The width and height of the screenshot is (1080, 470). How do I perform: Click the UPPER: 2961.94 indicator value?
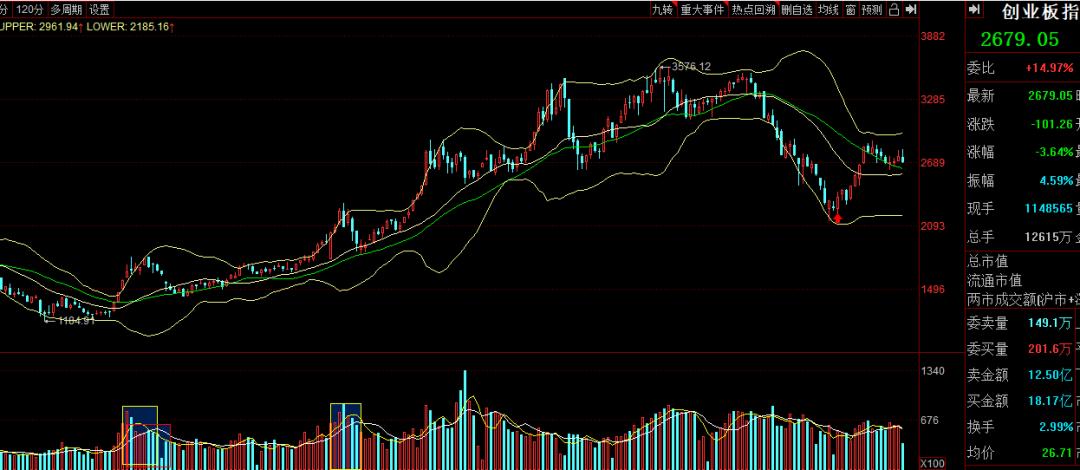(x=40, y=26)
